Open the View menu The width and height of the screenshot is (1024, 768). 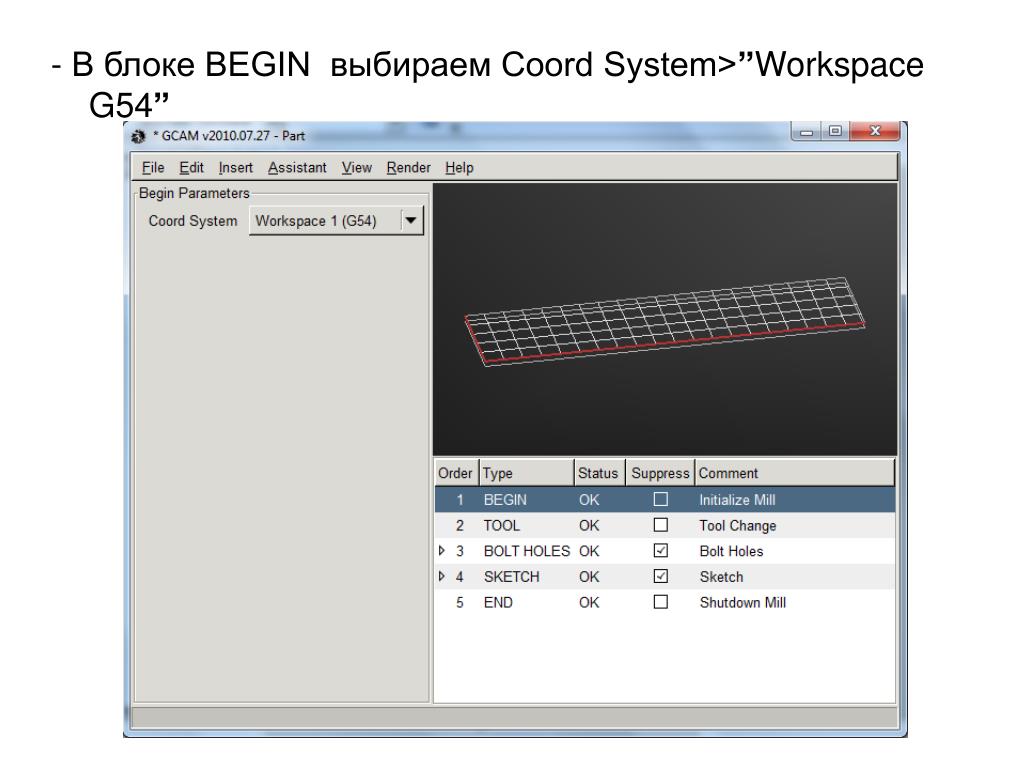click(357, 168)
